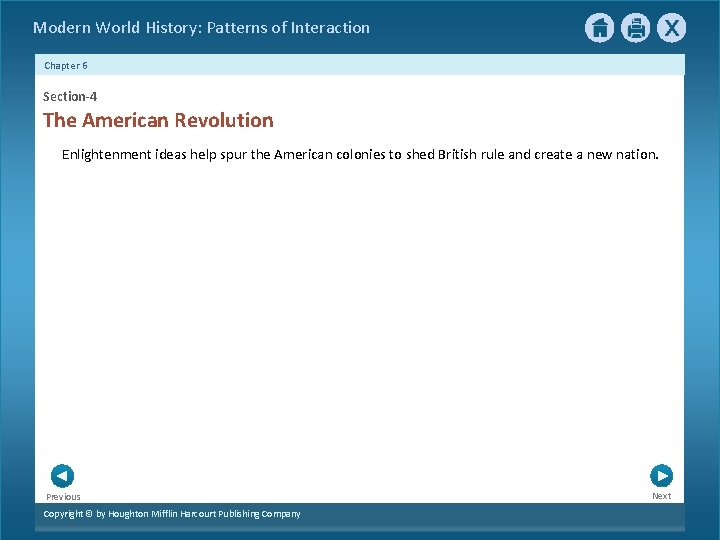Click the Enlightenment ideas summary sentence
Screen dimensions: 720x540
coord(360,155)
